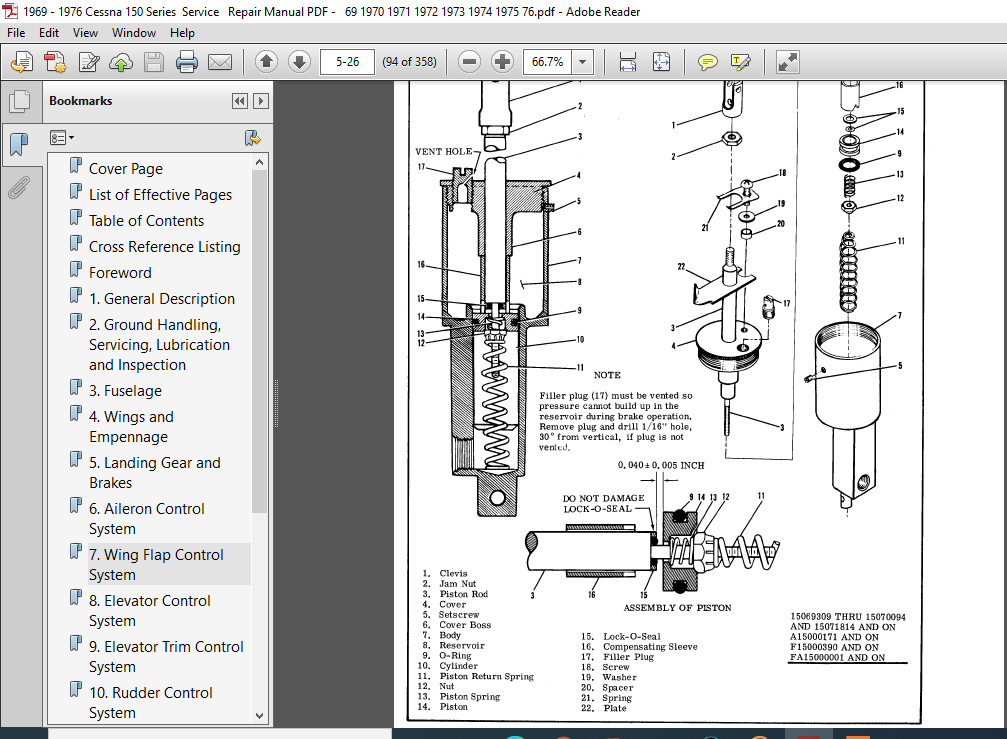This screenshot has height=739, width=1007.
Task: Click the bookmarks scrollbar down arrow
Action: pyautogui.click(x=259, y=715)
